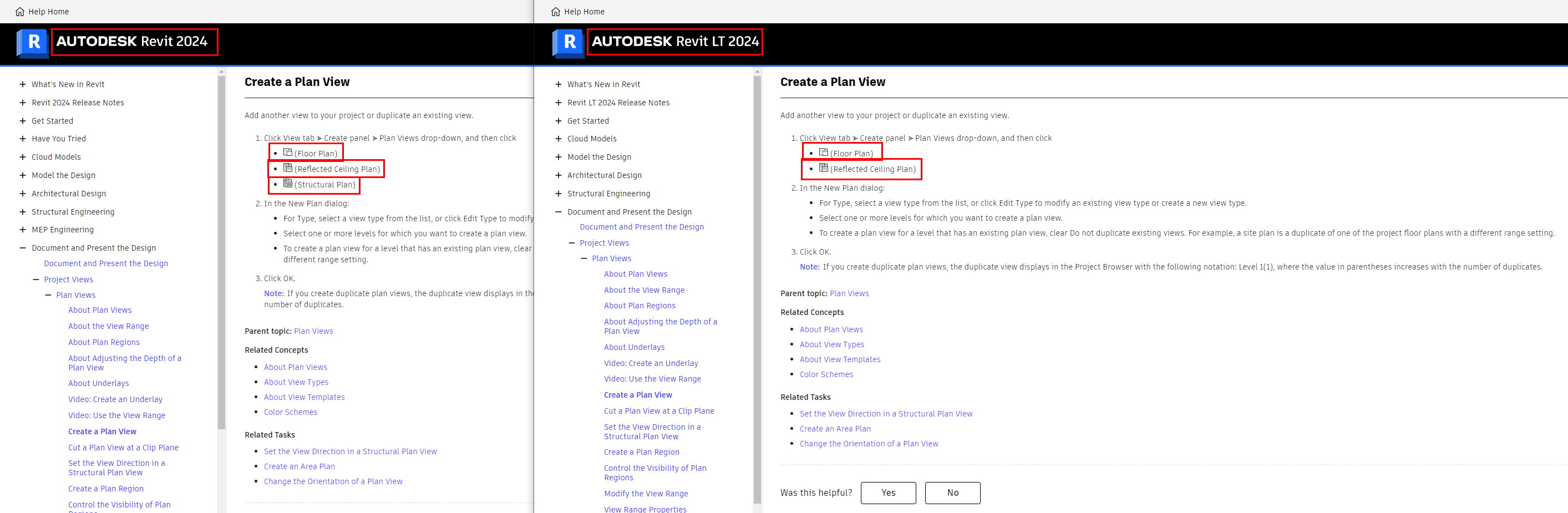1568x513 pixels.
Task: Expand Have You Tried section
Action: tap(23, 139)
